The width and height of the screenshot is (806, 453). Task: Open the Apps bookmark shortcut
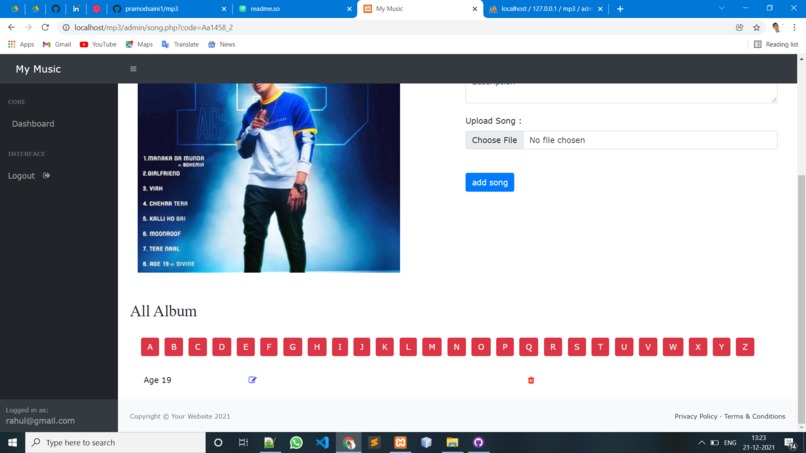(21, 44)
